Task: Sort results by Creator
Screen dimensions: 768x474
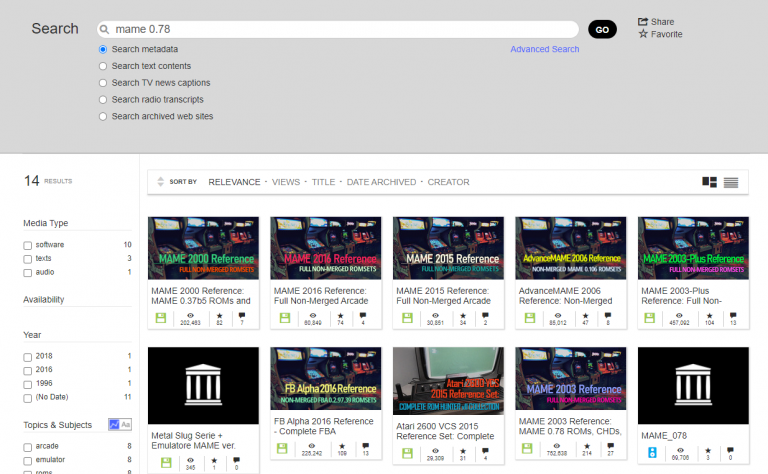Action: tap(448, 182)
